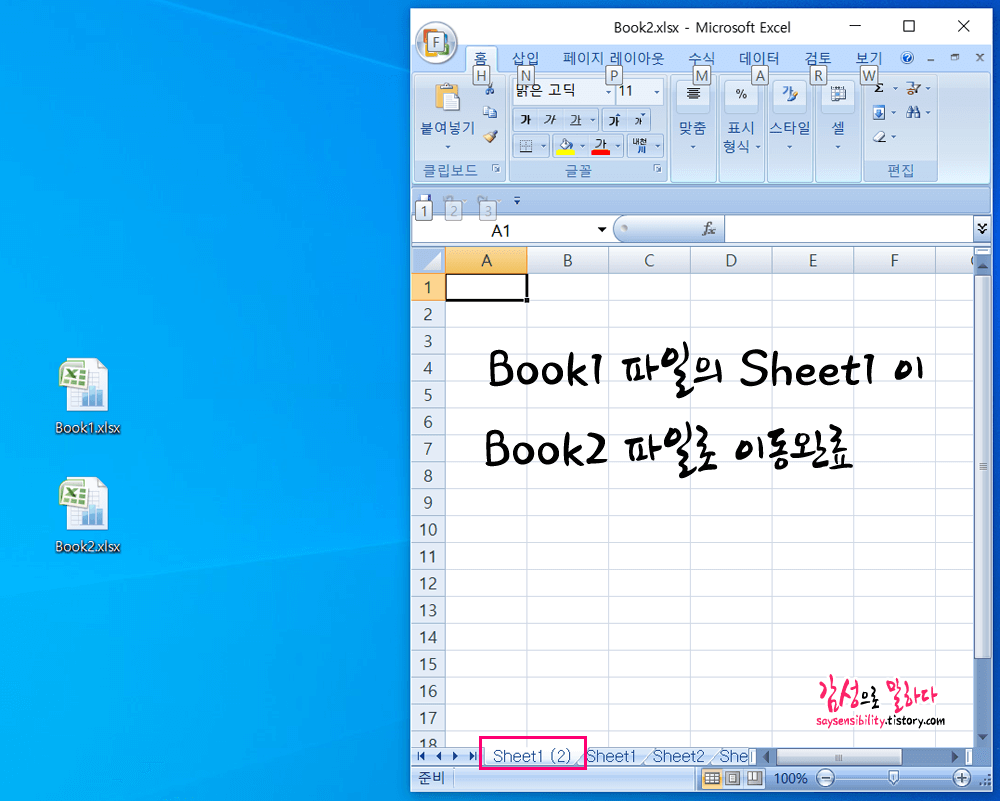Select column B header
The width and height of the screenshot is (1000, 801).
[x=568, y=260]
